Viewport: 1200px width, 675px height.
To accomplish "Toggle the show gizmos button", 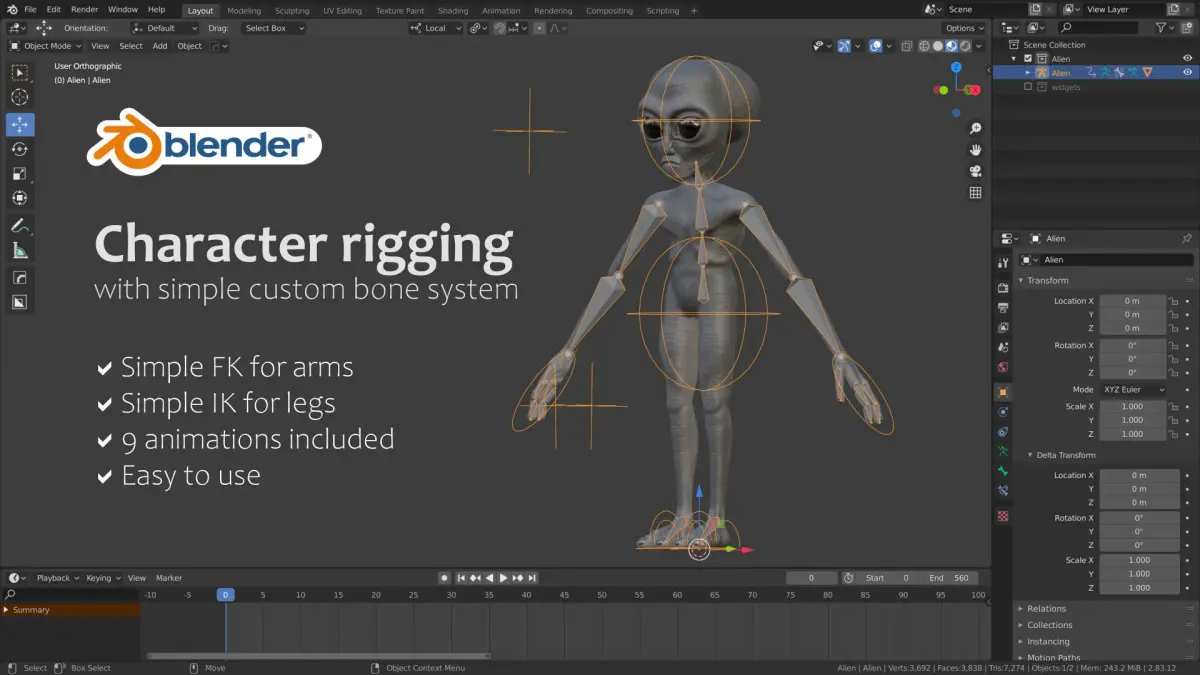I will (845, 46).
